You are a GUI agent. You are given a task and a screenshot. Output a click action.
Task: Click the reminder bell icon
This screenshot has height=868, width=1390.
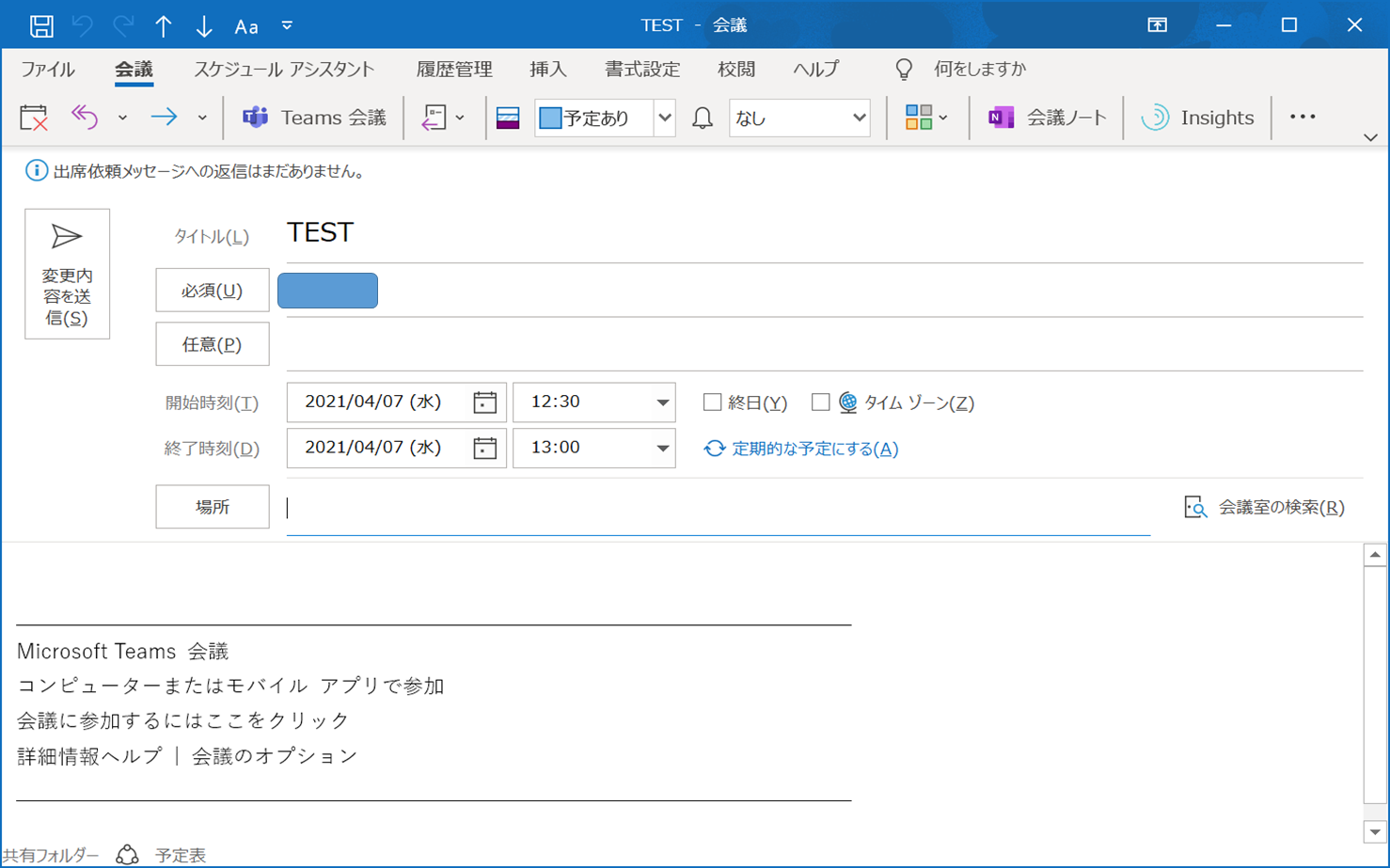703,118
